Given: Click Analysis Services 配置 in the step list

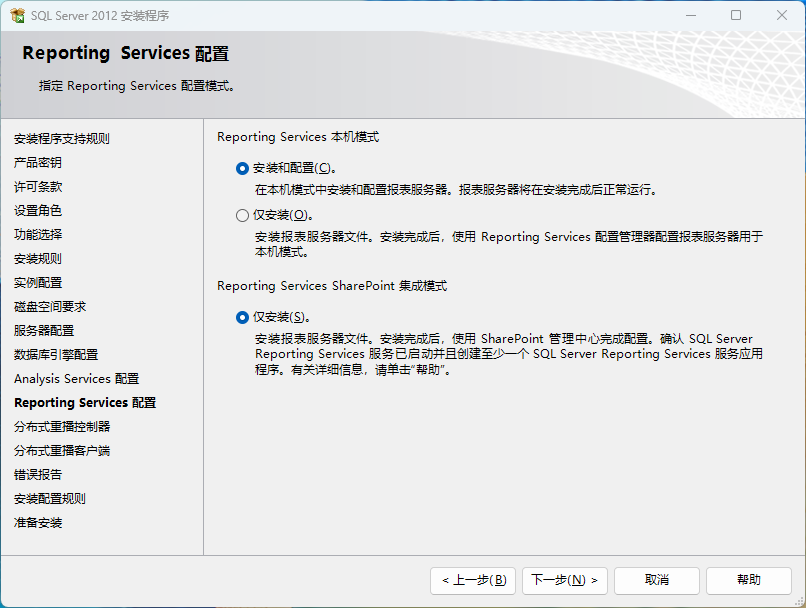Looking at the screenshot, I should click(x=77, y=379).
